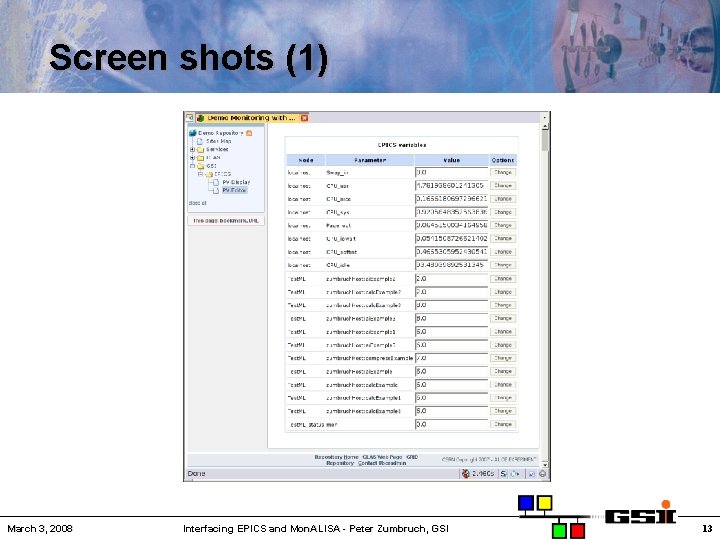Click the home icon beside Demo Repository

249,133
